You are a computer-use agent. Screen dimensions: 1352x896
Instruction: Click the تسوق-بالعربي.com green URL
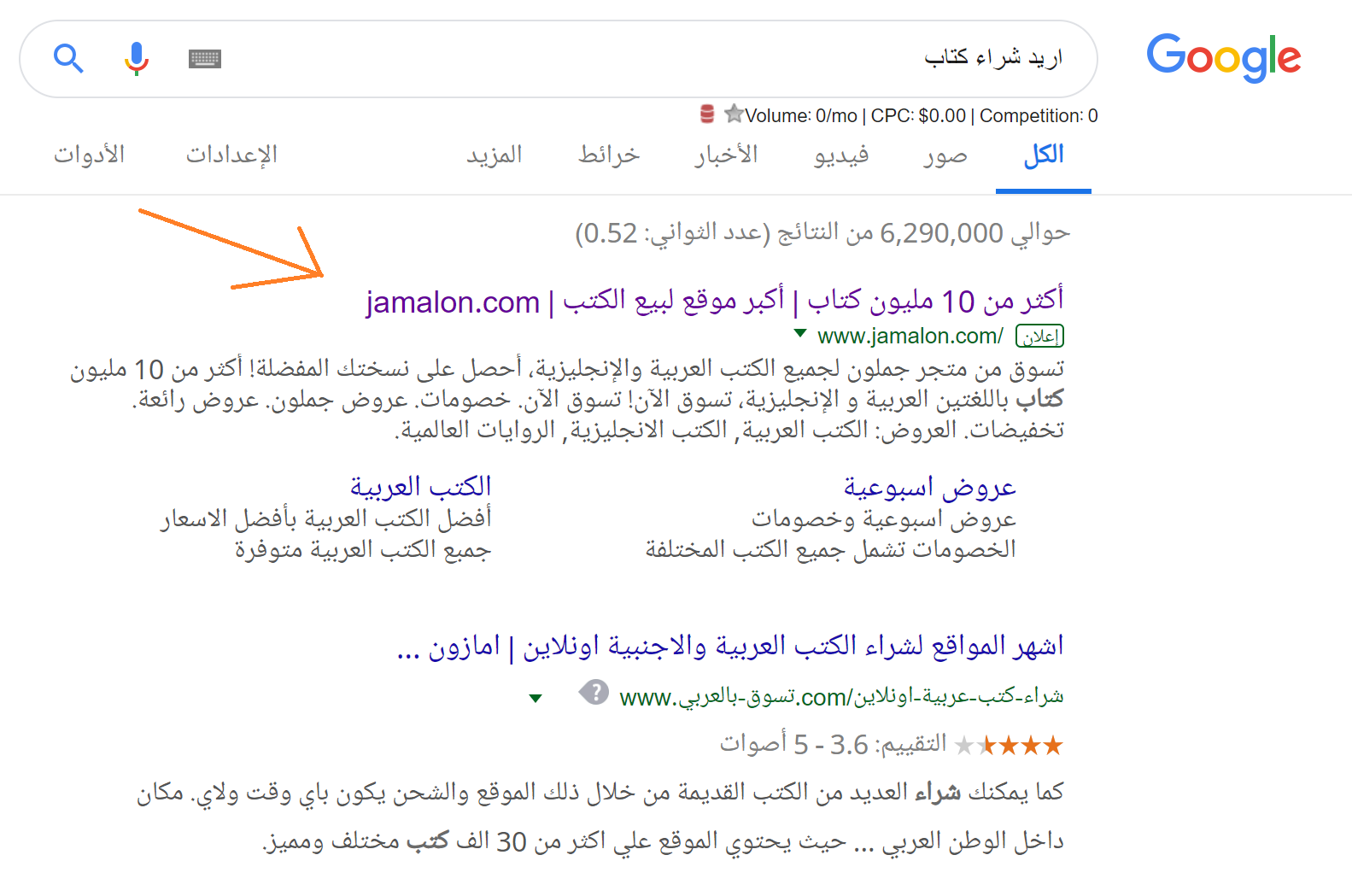pyautogui.click(x=841, y=697)
